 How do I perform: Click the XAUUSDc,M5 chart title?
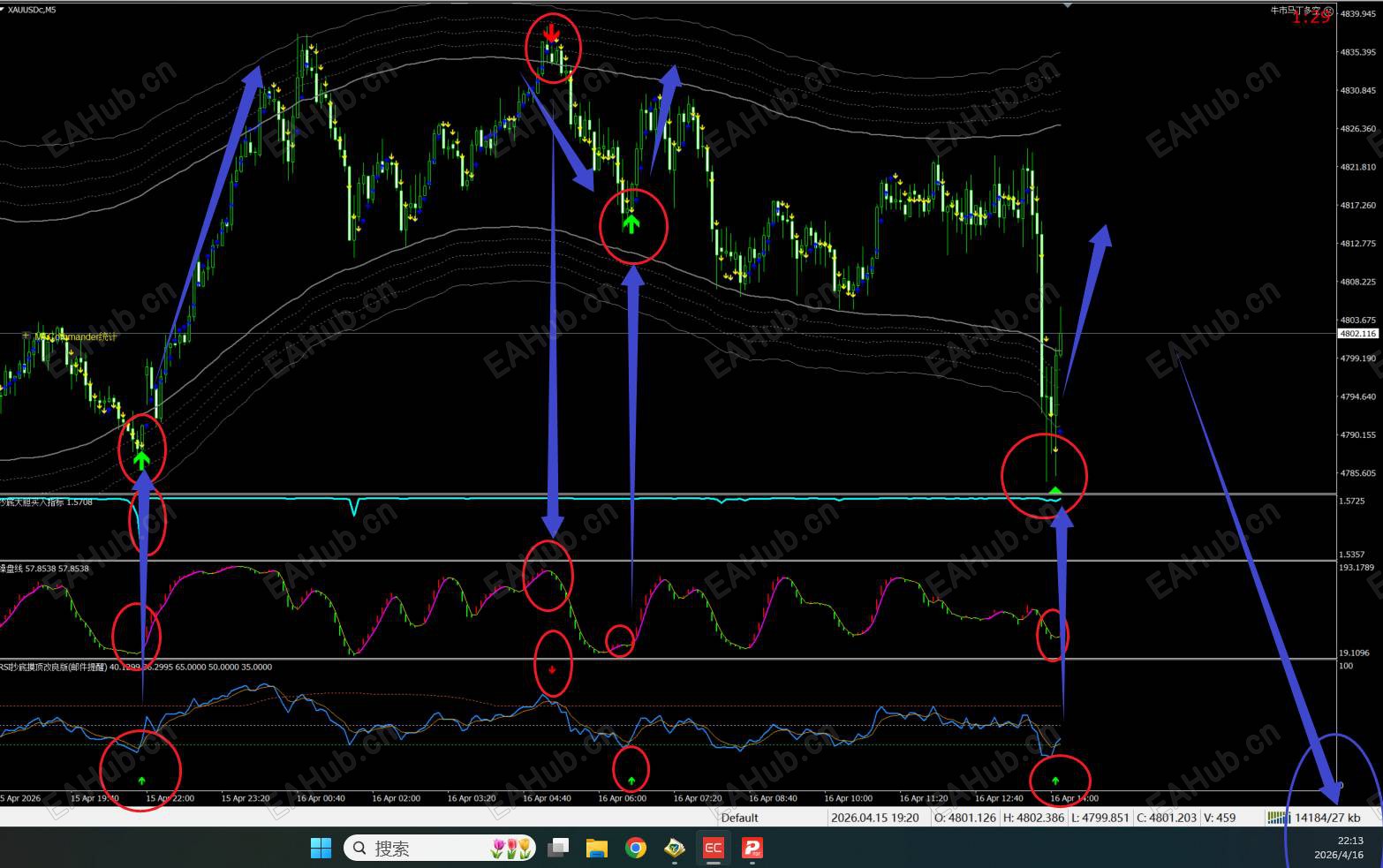(32, 10)
